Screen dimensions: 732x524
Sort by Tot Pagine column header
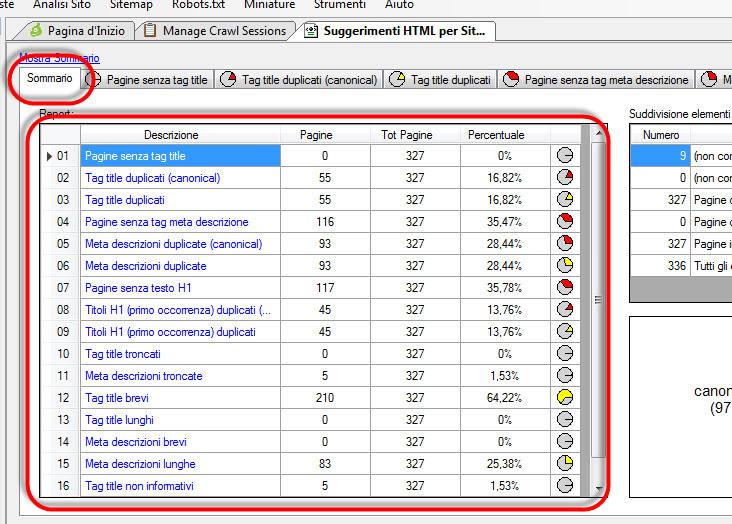tap(415, 135)
